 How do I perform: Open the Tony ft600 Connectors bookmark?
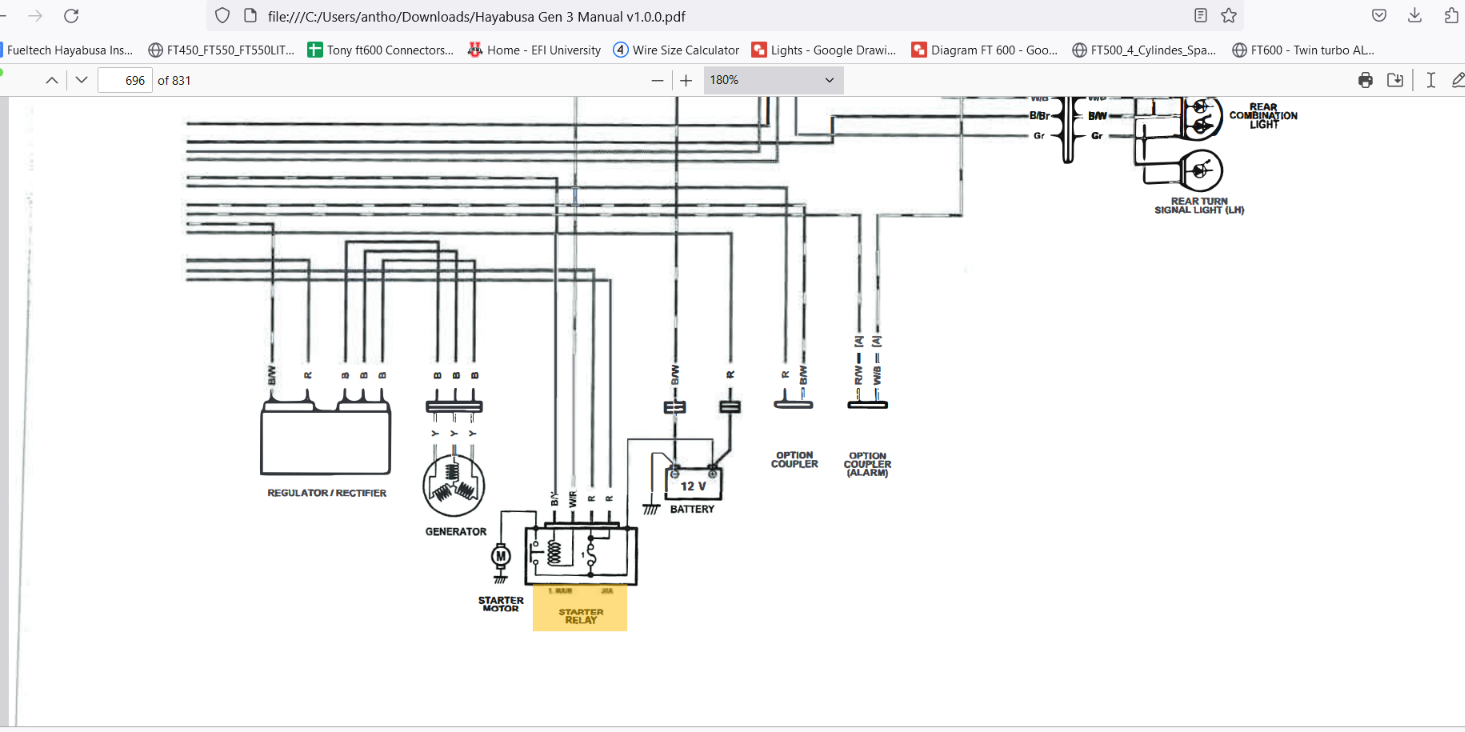pos(381,50)
